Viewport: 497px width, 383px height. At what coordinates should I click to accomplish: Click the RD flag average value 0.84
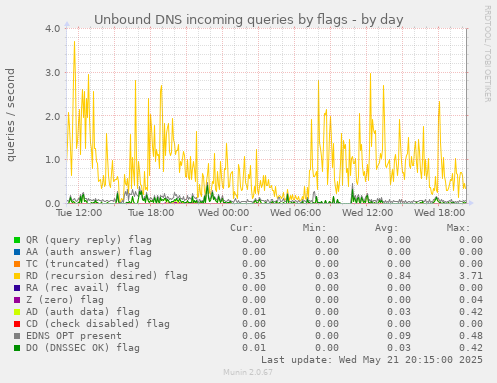click(399, 276)
